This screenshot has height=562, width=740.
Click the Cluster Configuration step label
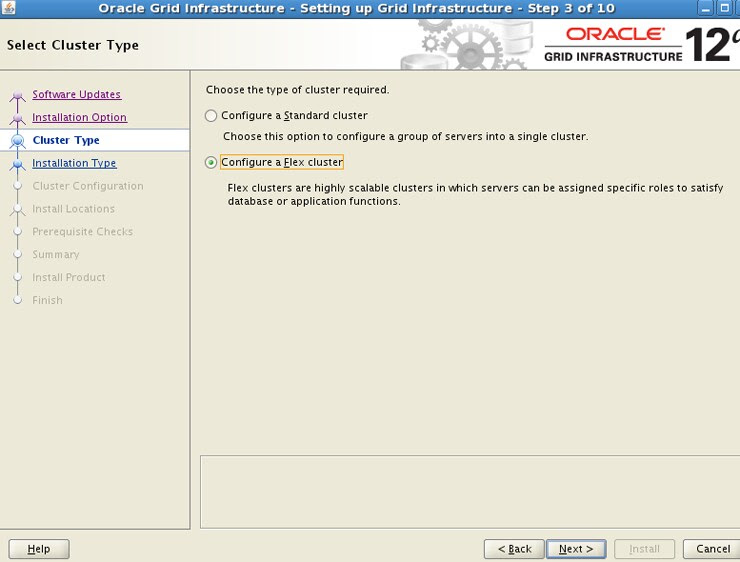[x=88, y=186]
